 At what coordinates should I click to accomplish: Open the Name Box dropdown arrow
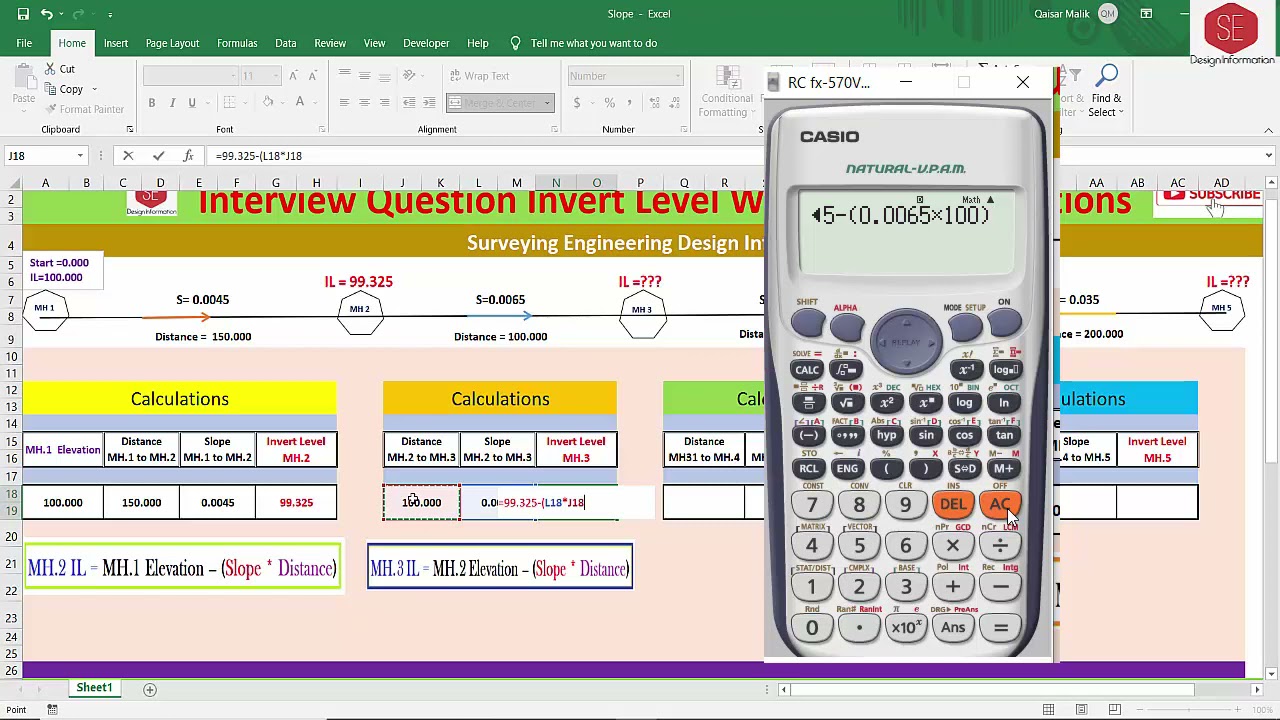(80, 156)
